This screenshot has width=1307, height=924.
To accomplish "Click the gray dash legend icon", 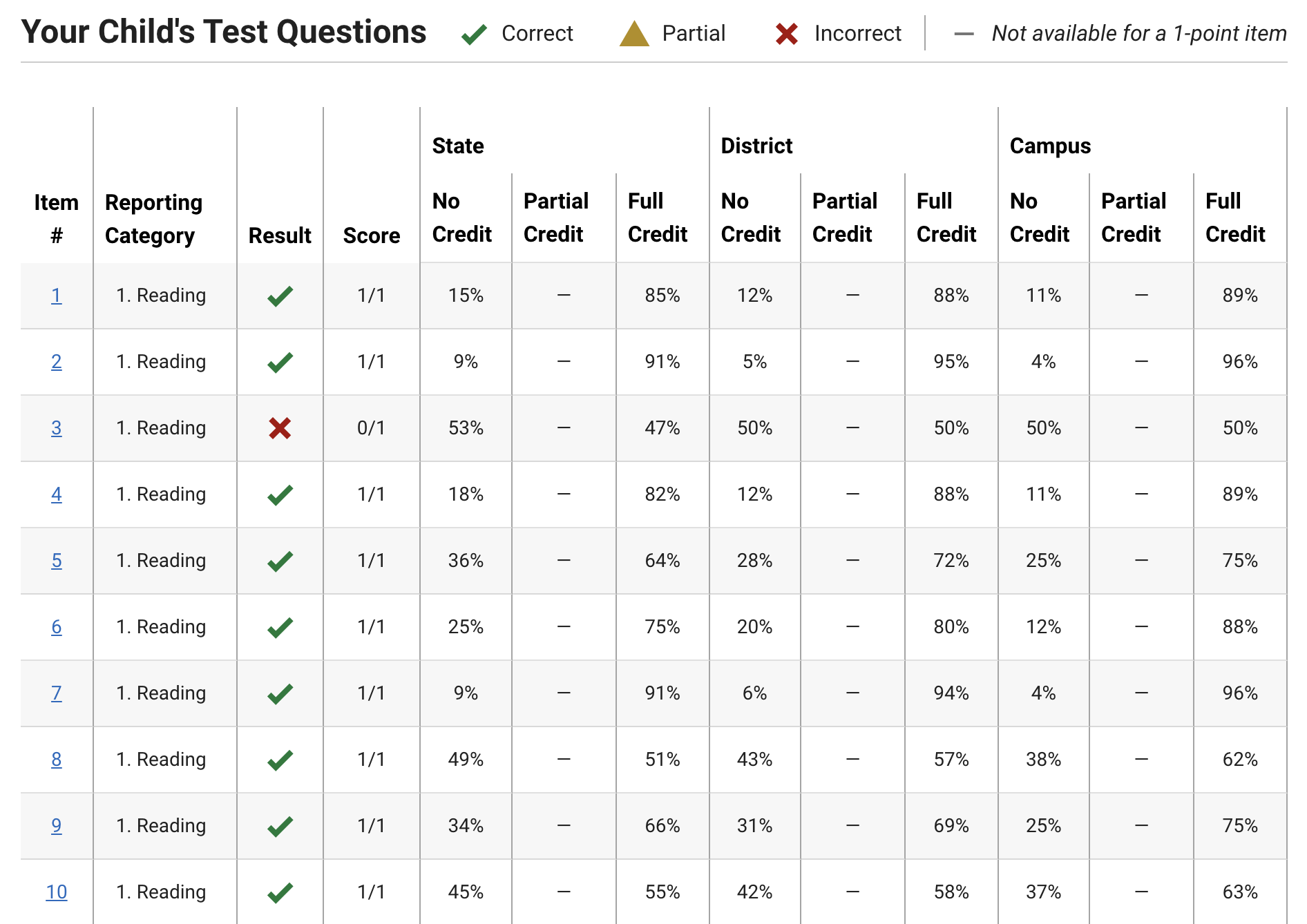I will [964, 34].
